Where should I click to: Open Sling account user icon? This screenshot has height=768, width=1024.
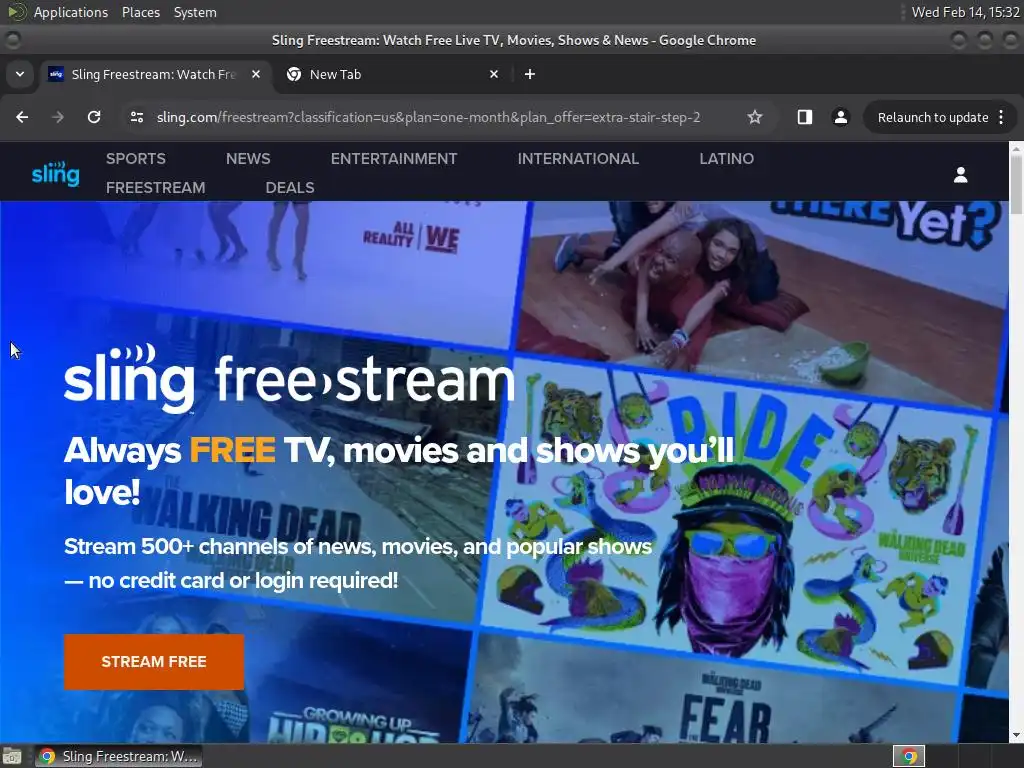pos(960,174)
